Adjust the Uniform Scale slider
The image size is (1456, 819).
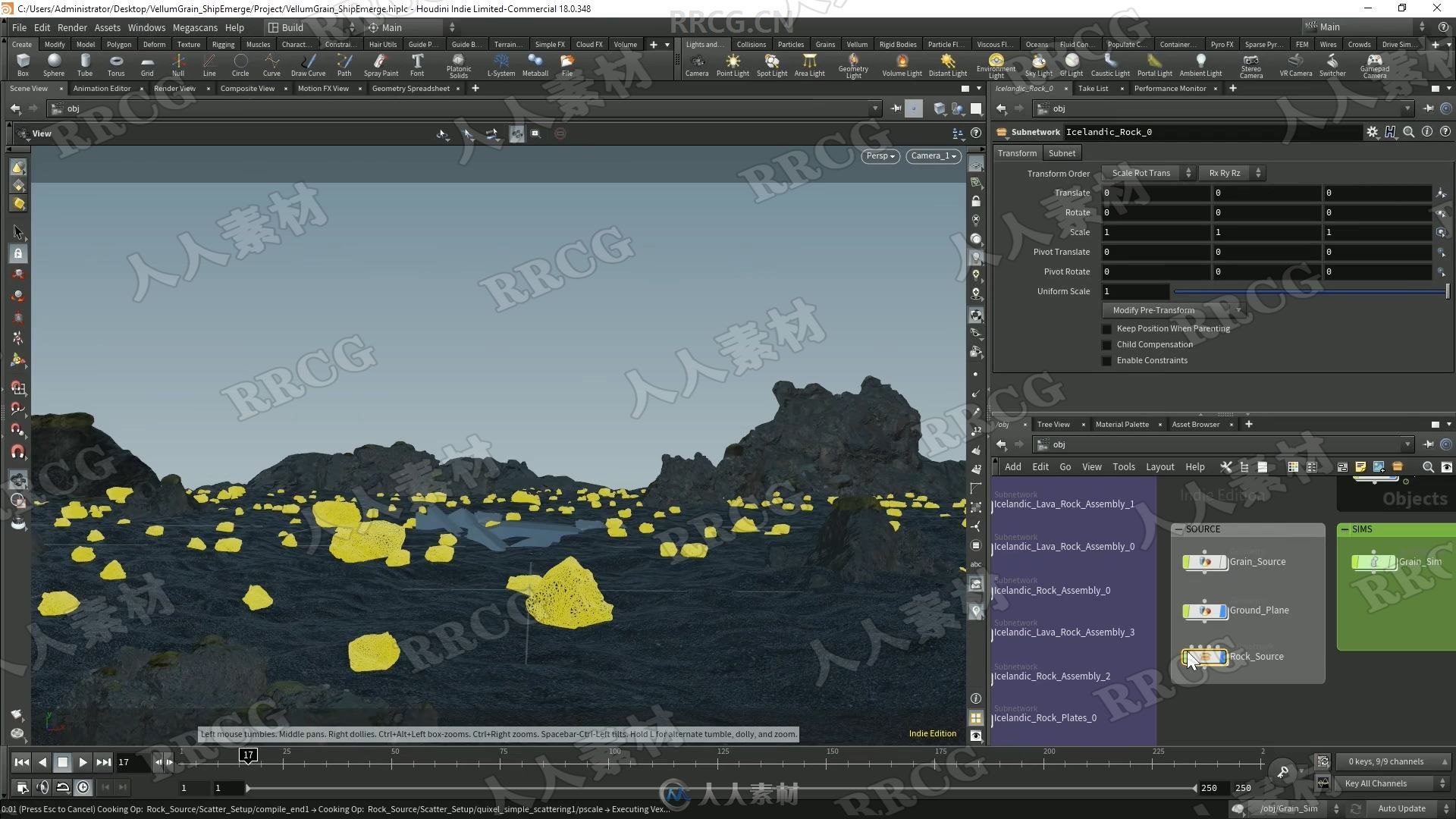[1310, 292]
